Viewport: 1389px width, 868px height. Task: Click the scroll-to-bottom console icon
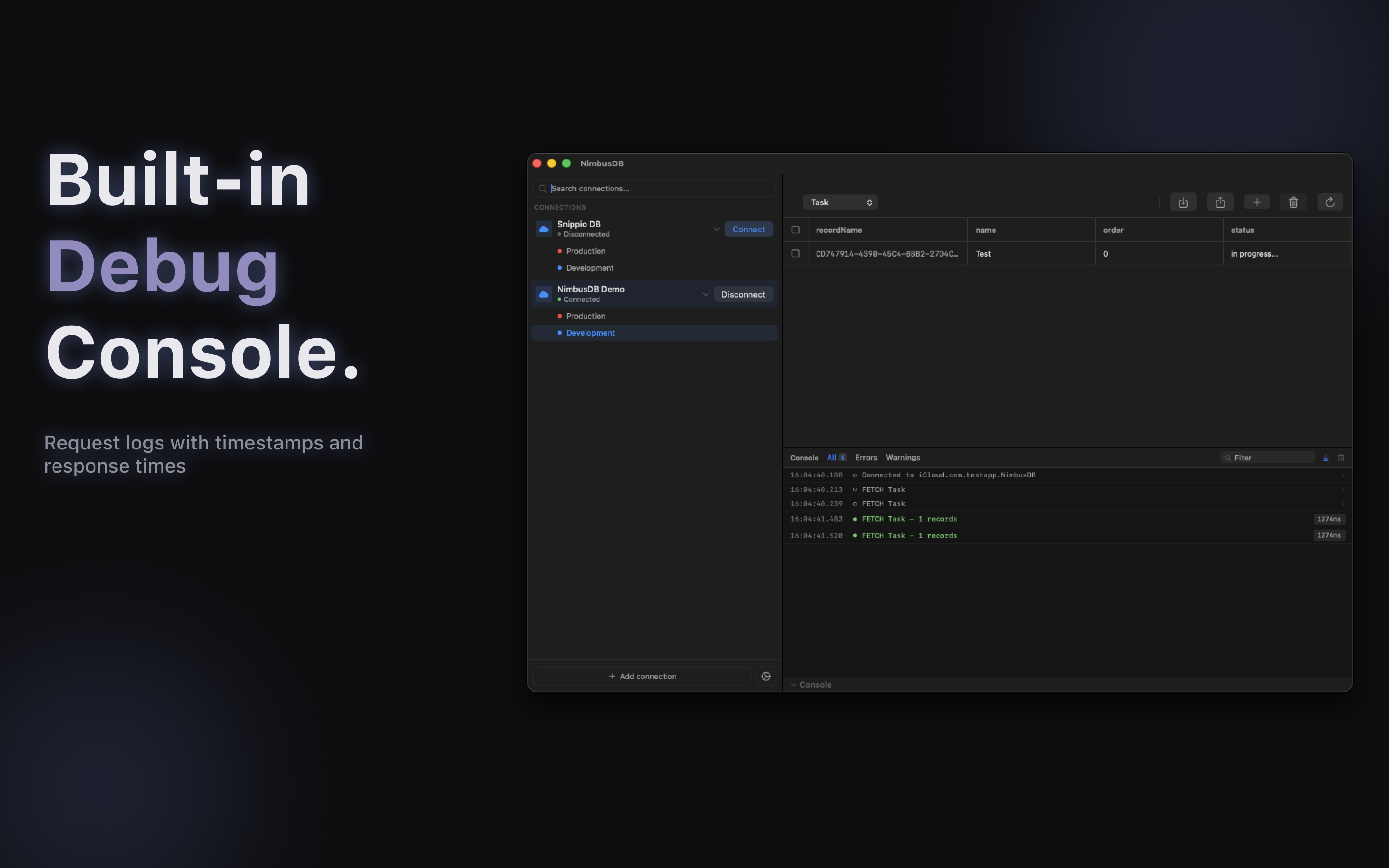click(x=1326, y=458)
